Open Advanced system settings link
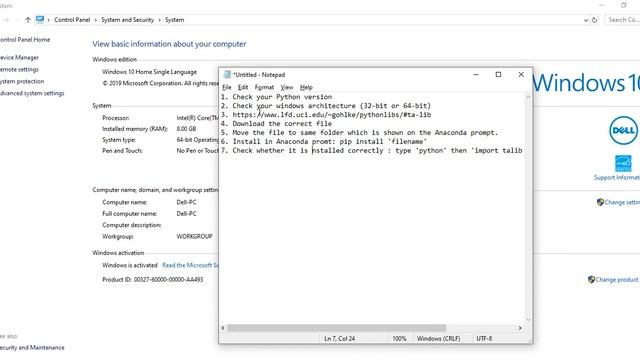Screen dimensions: 640x360 tap(32, 93)
